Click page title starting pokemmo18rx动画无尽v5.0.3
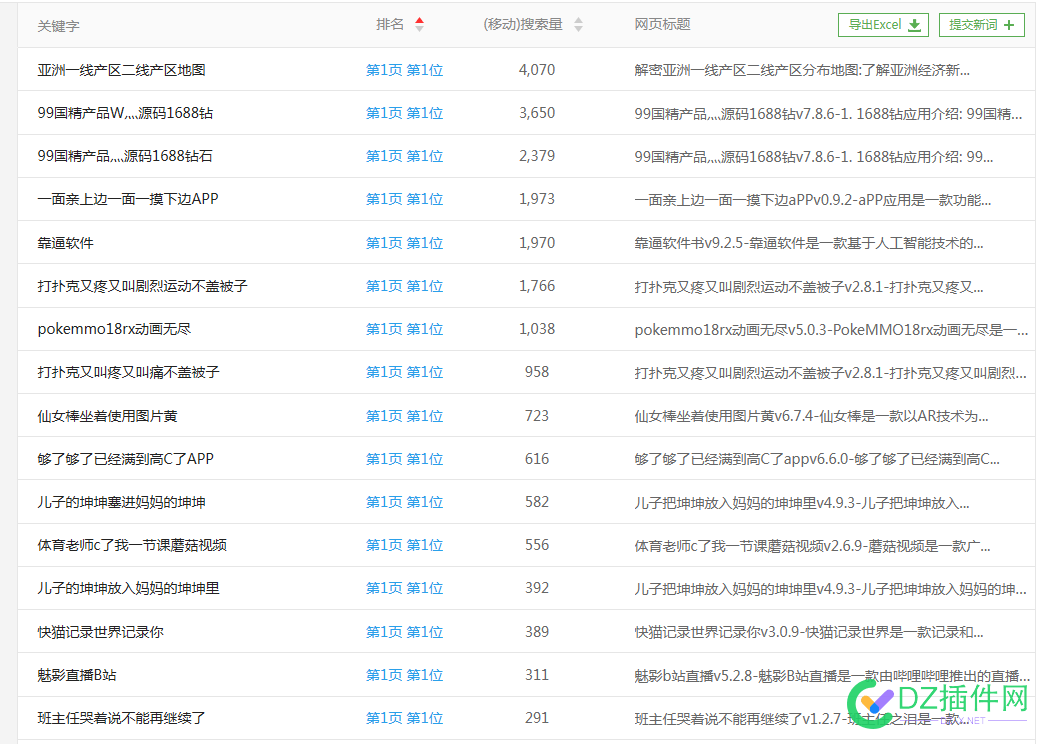 tap(831, 329)
